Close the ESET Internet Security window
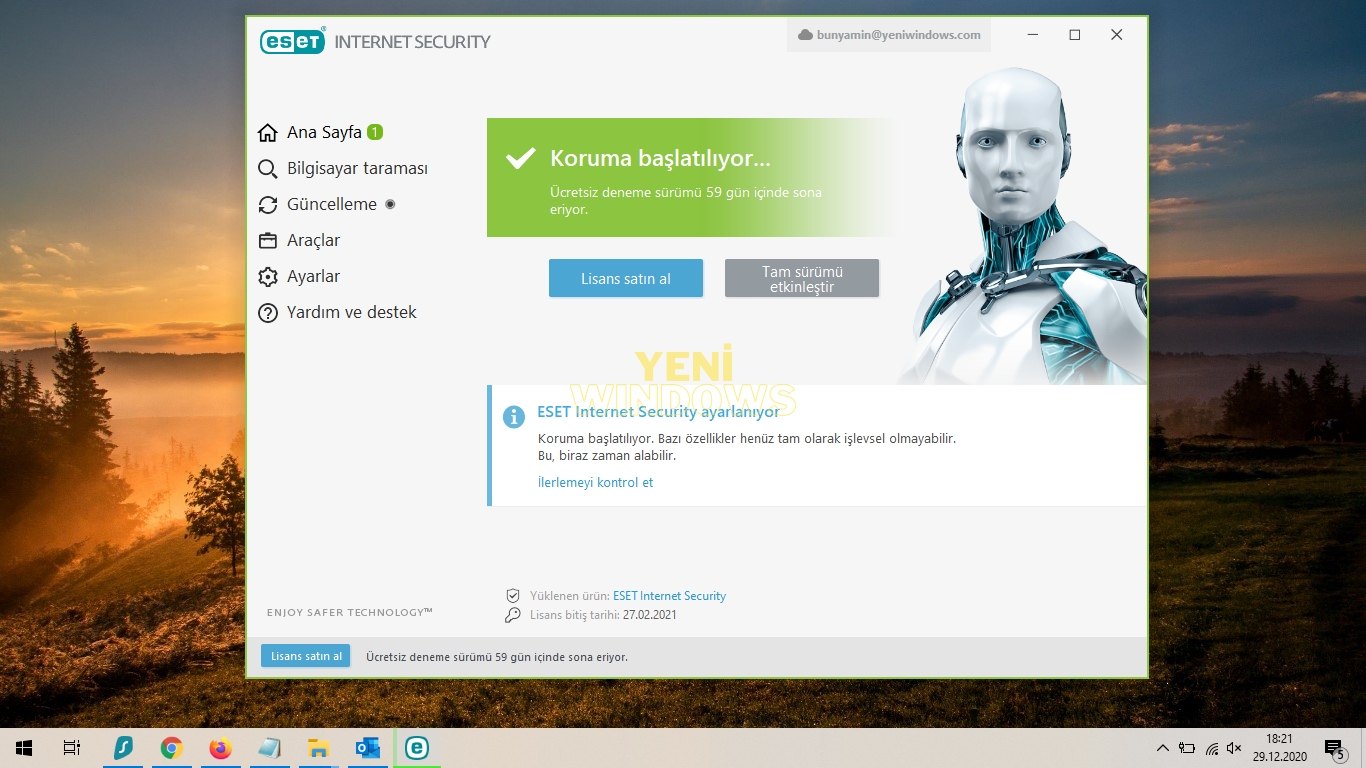The height and width of the screenshot is (768, 1366). coord(1117,35)
